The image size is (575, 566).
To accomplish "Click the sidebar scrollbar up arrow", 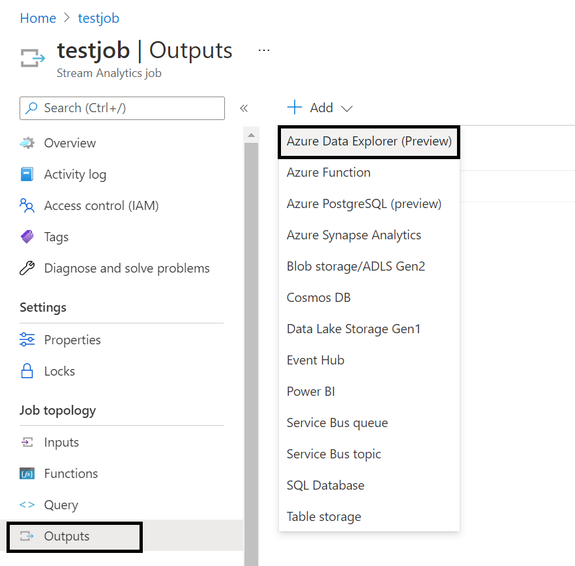I will pyautogui.click(x=251, y=135).
